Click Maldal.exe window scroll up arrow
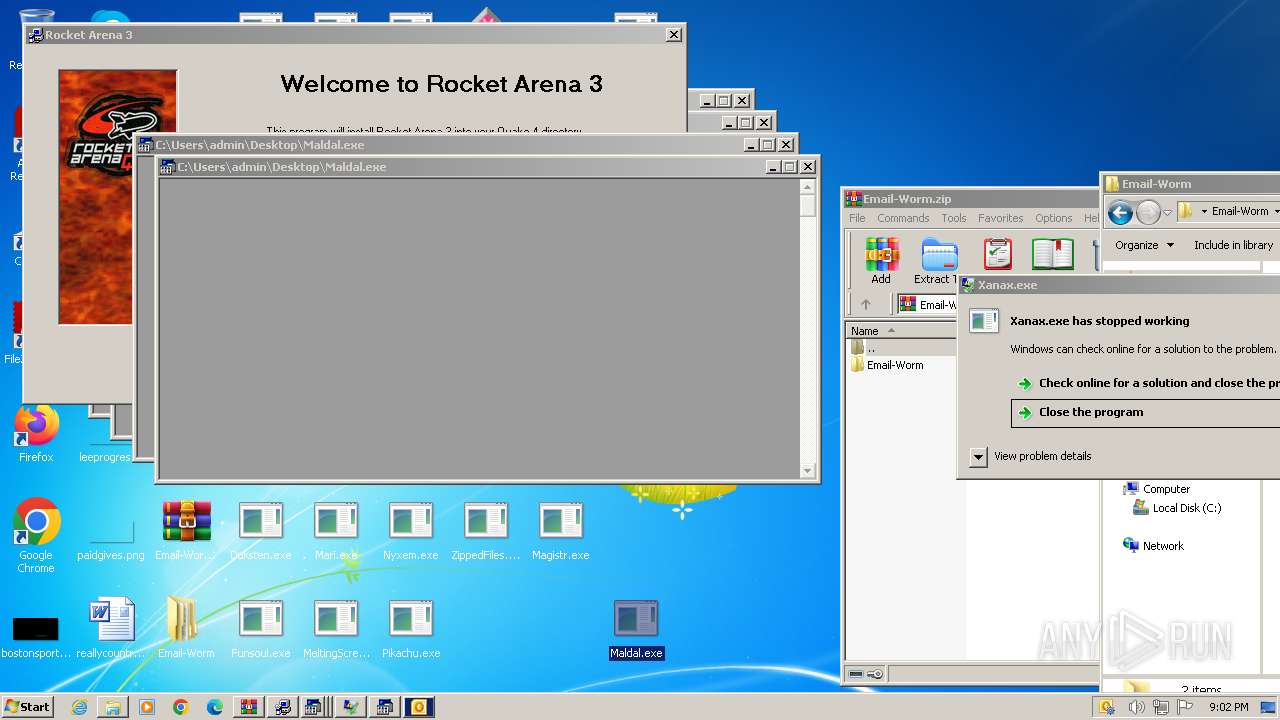 [808, 187]
